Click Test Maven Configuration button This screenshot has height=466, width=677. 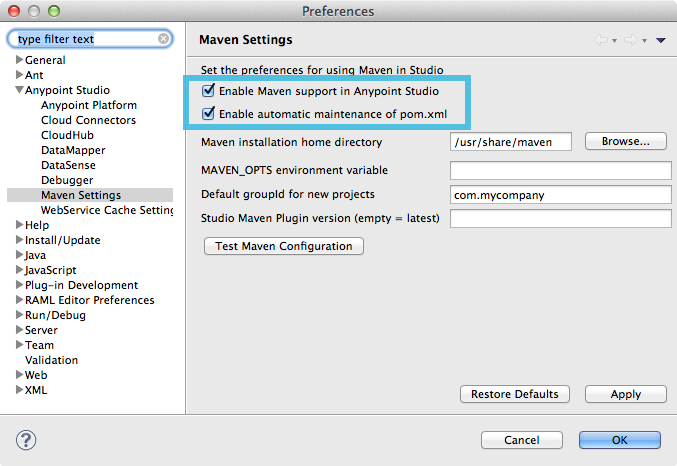tap(284, 246)
